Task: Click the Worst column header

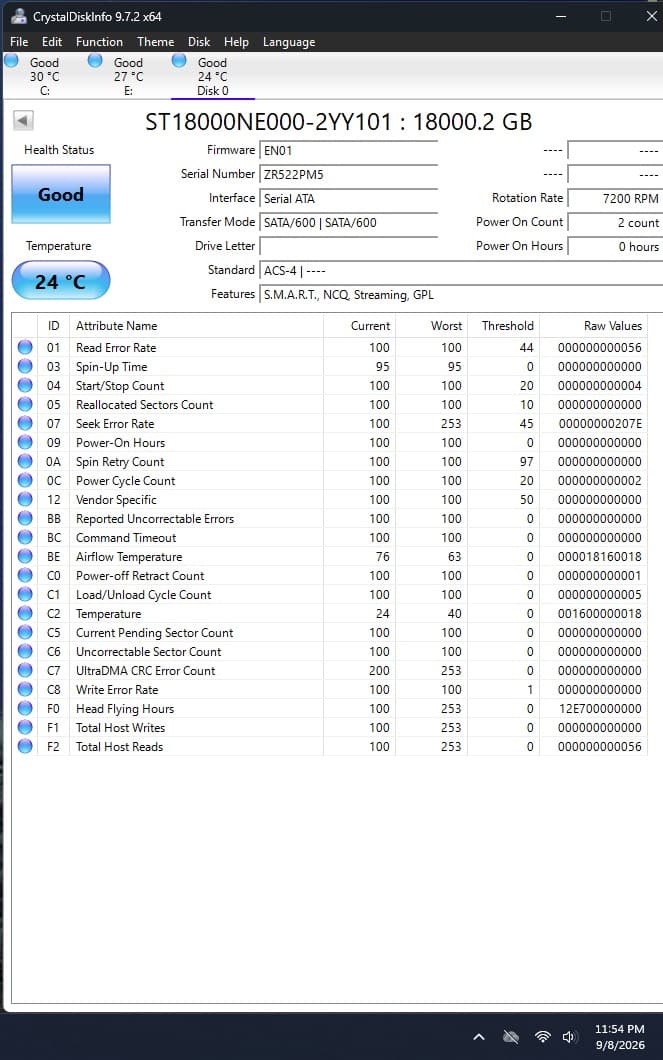Action: click(x=432, y=326)
